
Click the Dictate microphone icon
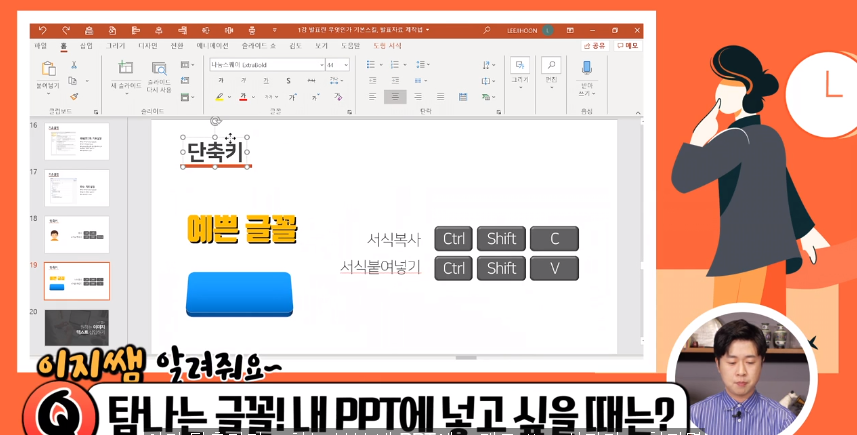click(x=586, y=67)
